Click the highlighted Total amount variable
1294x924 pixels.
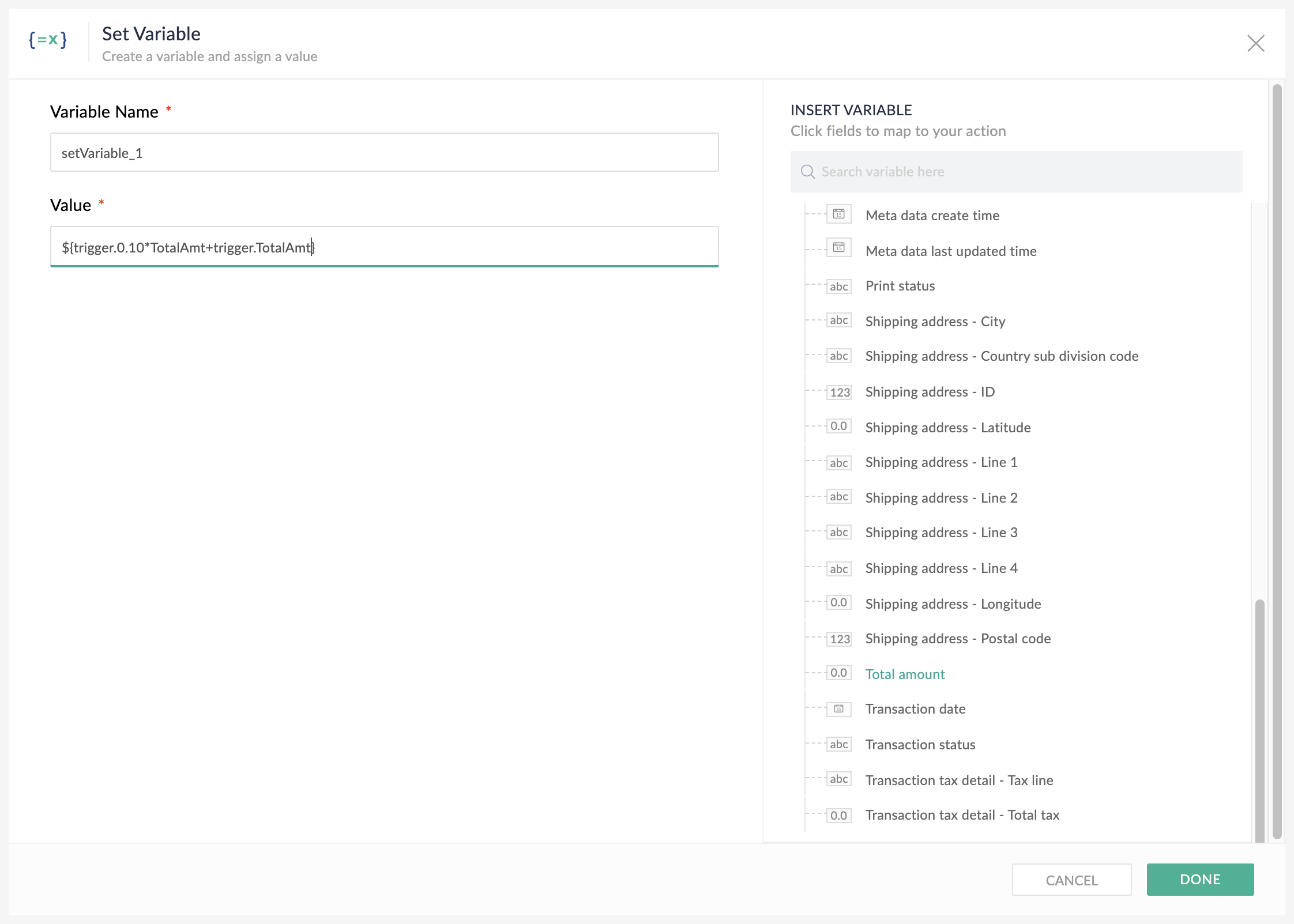click(905, 674)
